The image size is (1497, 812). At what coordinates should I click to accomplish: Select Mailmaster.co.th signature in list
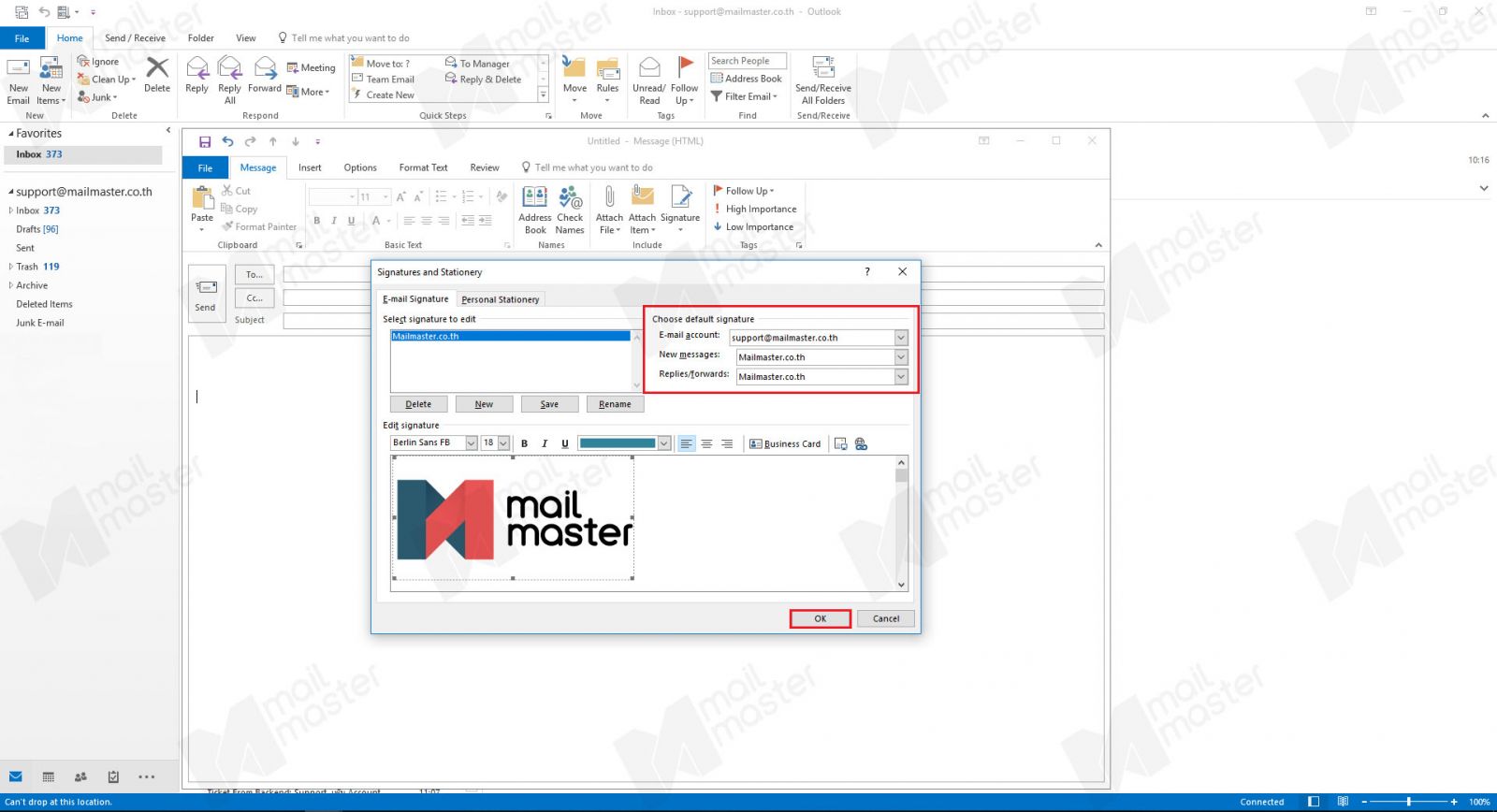point(510,336)
